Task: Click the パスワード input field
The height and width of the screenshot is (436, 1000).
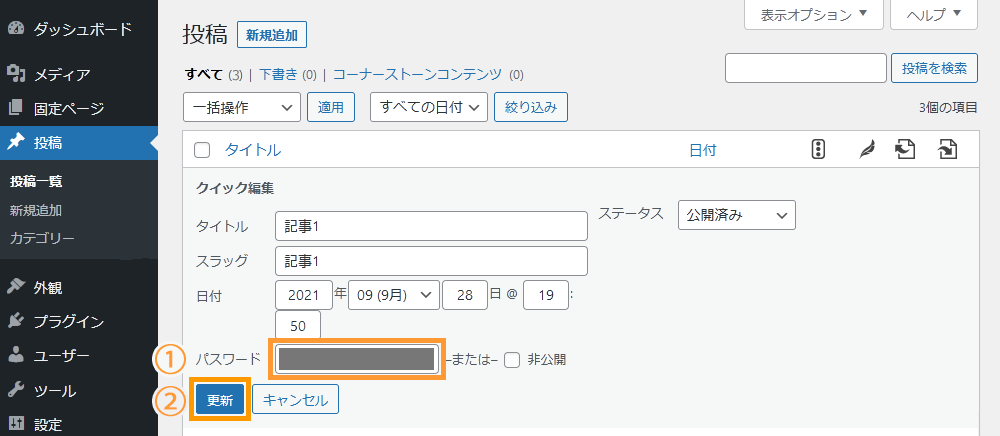Action: point(357,359)
